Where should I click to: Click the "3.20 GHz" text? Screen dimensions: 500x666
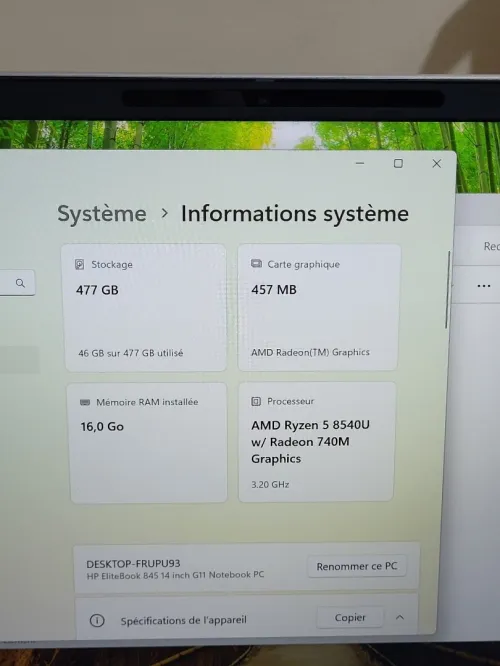pos(270,484)
